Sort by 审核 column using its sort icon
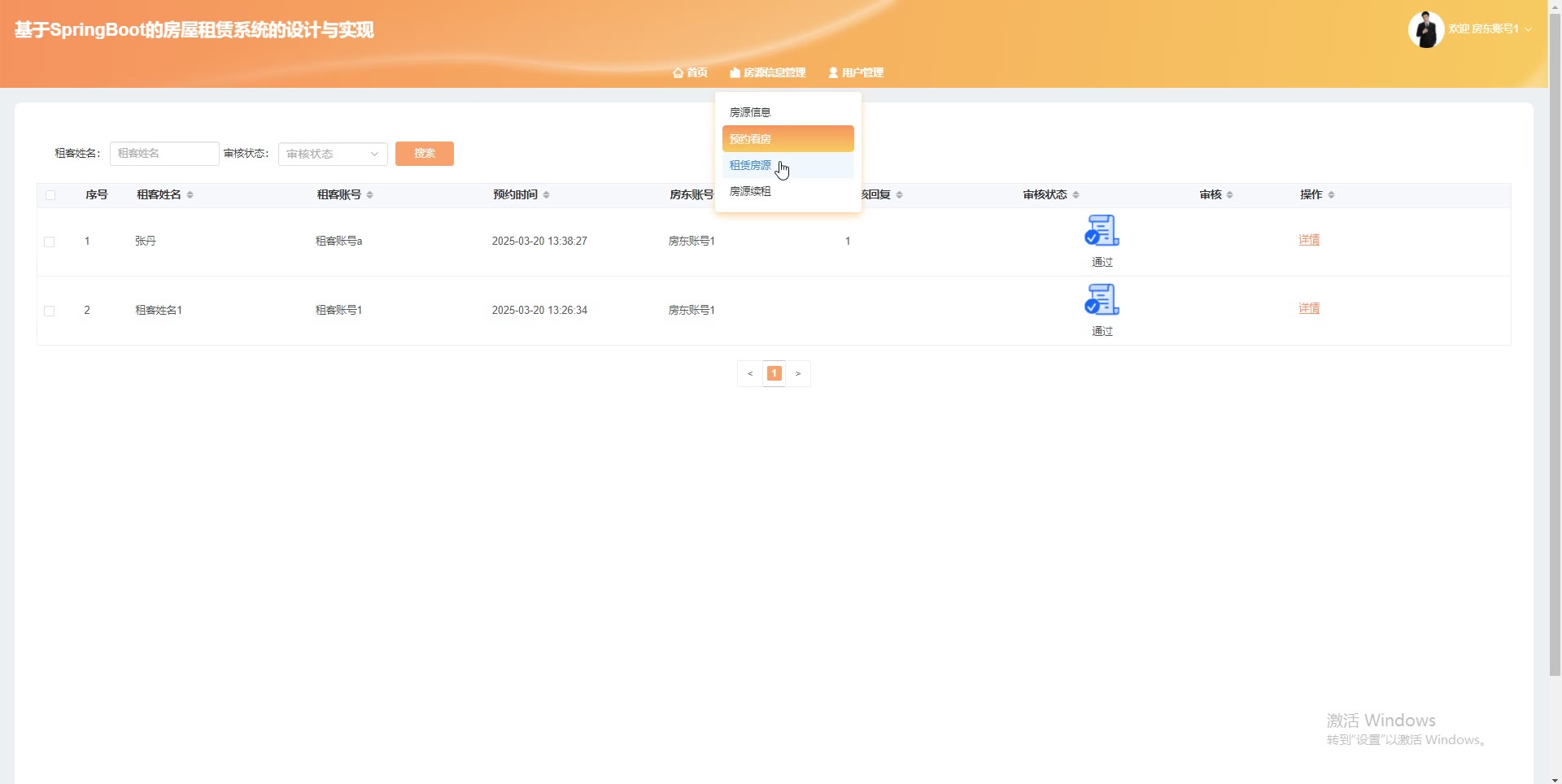The image size is (1562, 784). coord(1230,195)
